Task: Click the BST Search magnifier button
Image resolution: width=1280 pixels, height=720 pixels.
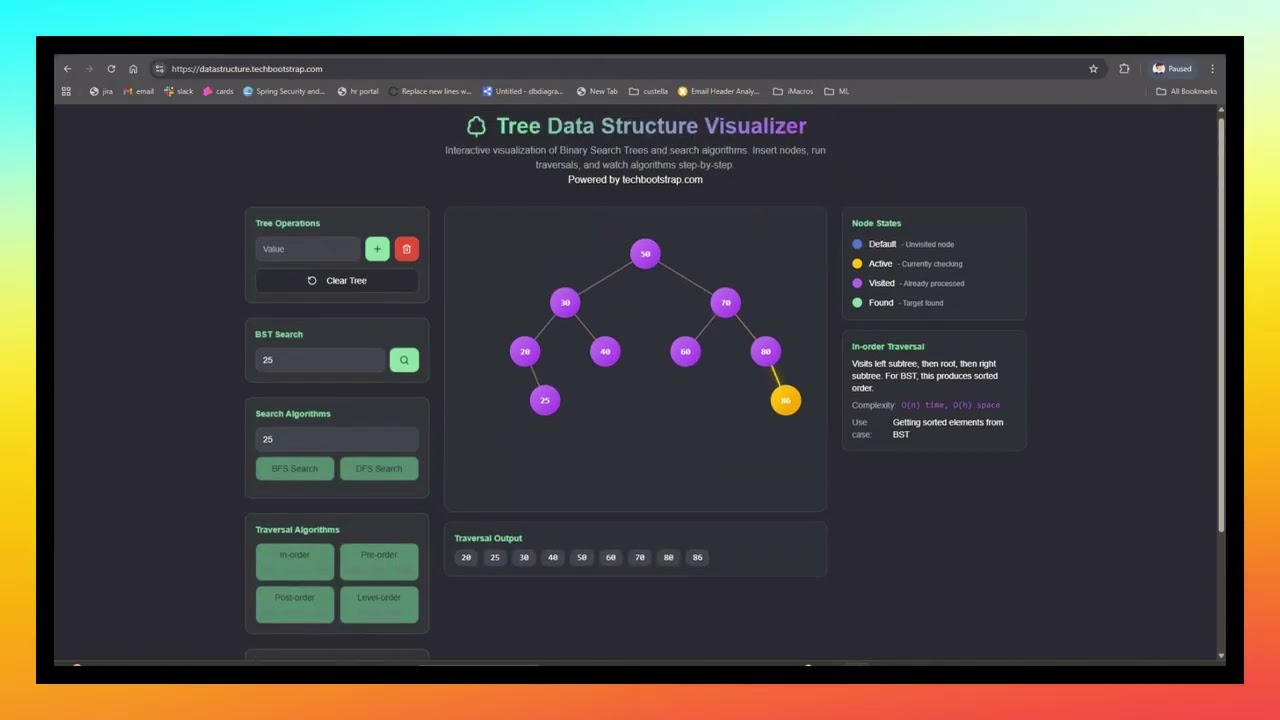Action: point(404,360)
